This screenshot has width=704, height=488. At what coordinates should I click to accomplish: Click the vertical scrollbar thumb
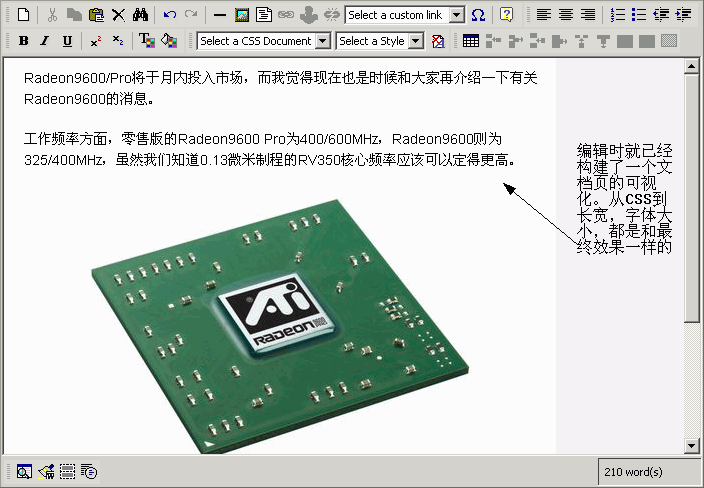pyautogui.click(x=691, y=198)
